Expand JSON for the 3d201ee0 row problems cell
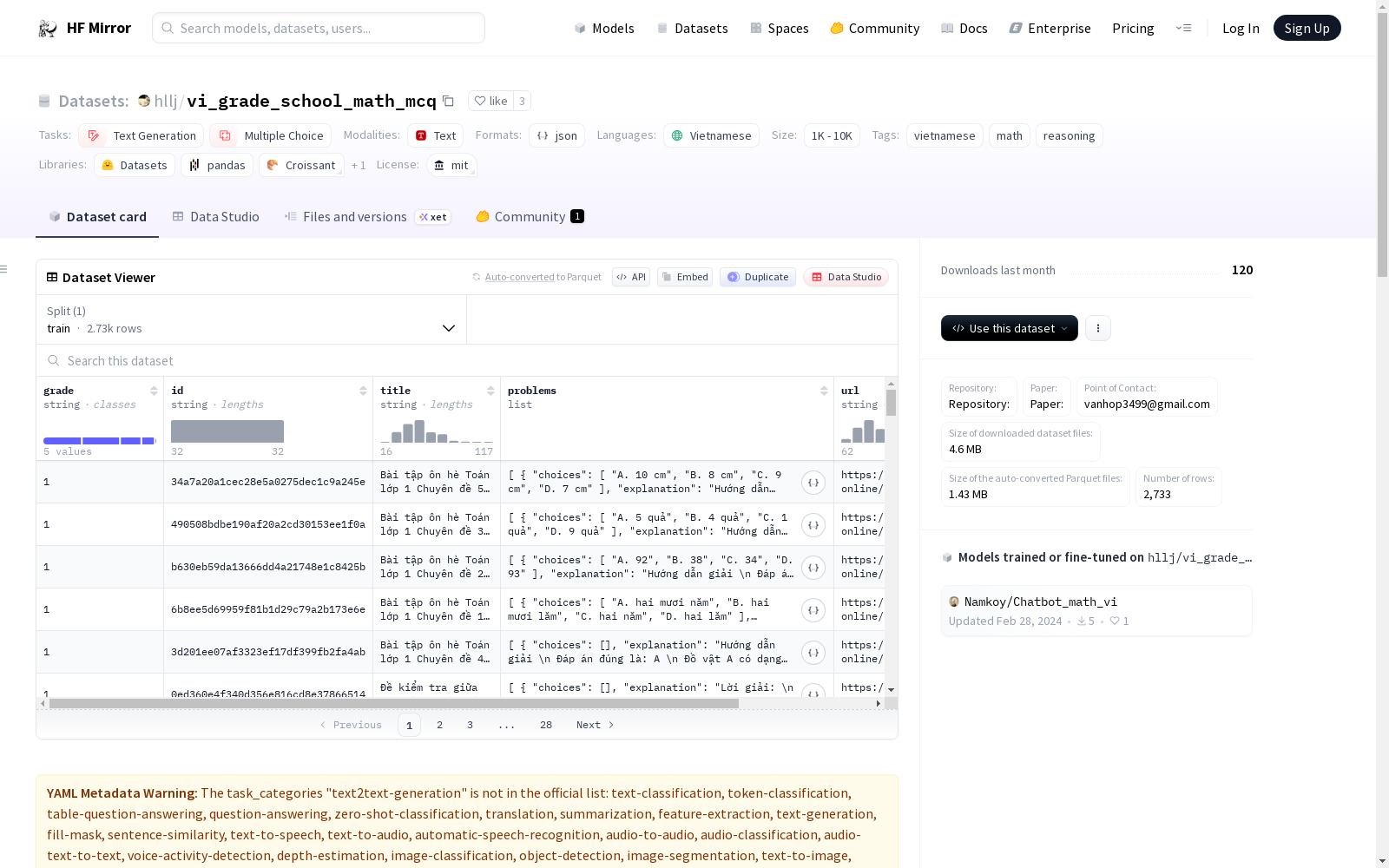Viewport: 1389px width, 868px height. (813, 653)
